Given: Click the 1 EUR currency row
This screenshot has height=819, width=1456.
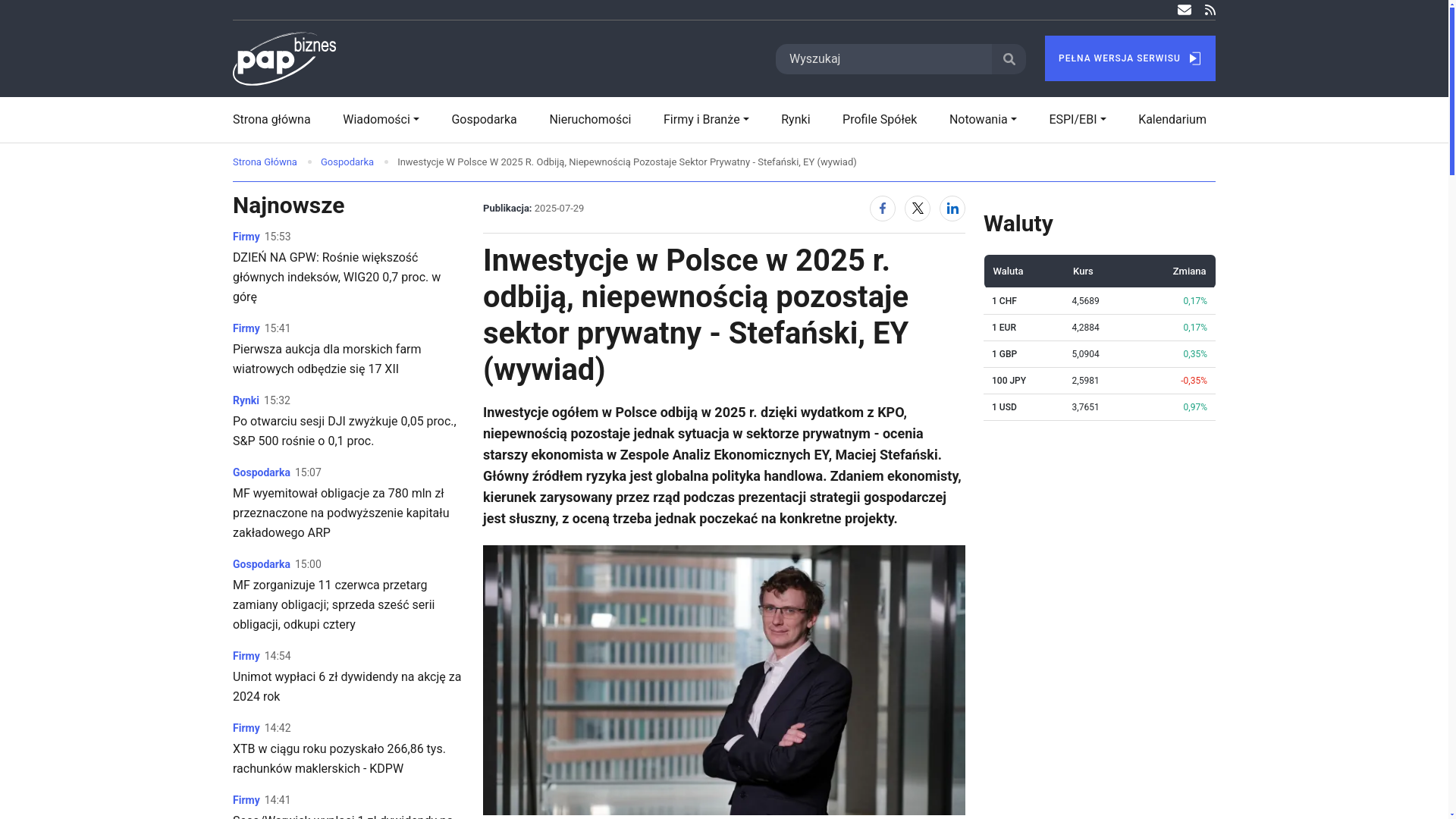Looking at the screenshot, I should pyautogui.click(x=1100, y=328).
